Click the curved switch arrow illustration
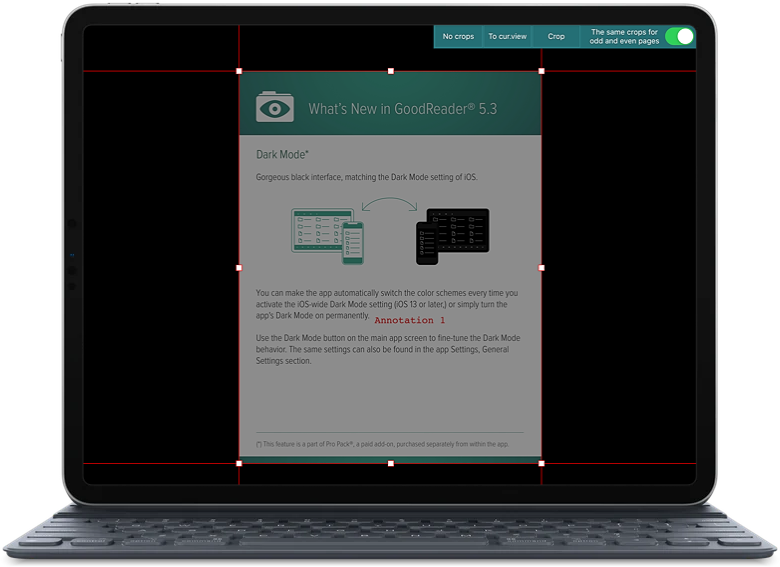The width and height of the screenshot is (780, 567). tap(390, 204)
